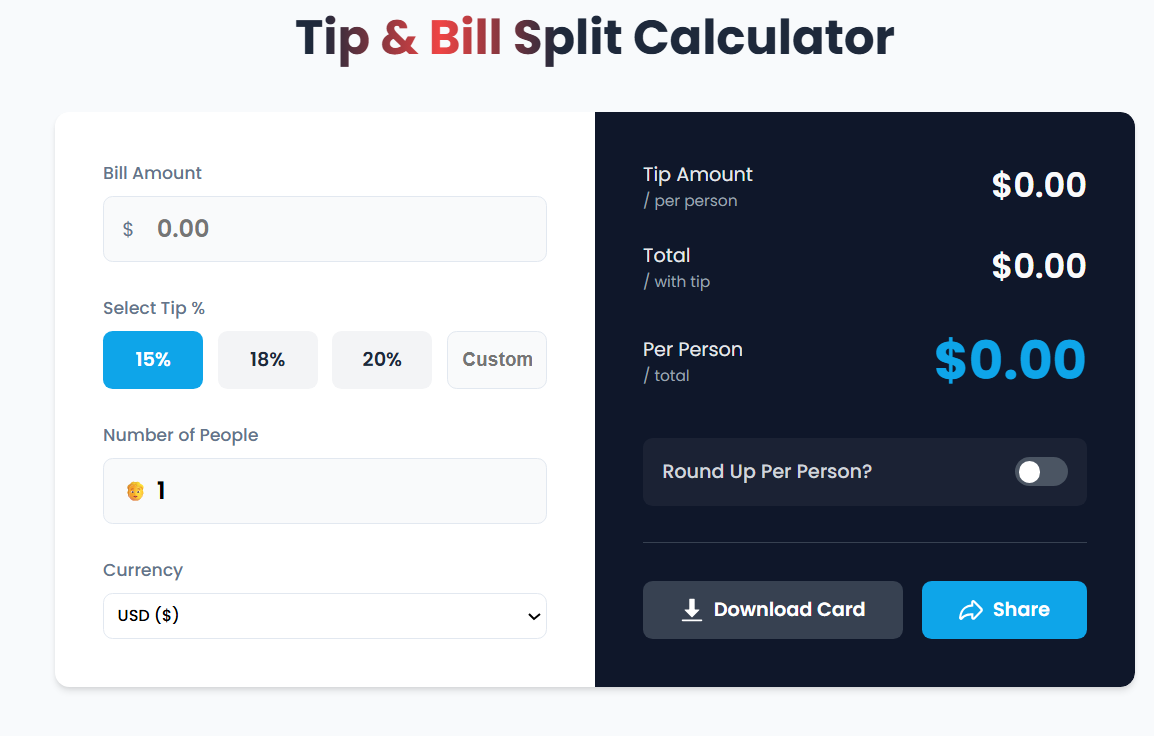Click the Select Tip % section label
The height and width of the screenshot is (736, 1154).
pyautogui.click(x=153, y=308)
